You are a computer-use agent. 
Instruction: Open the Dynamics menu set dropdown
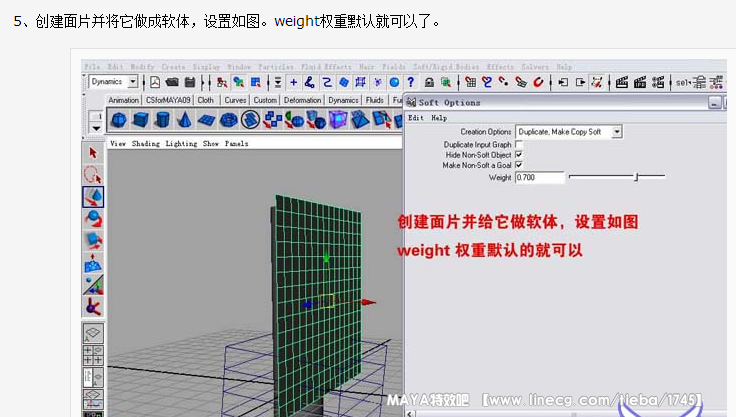(x=133, y=82)
